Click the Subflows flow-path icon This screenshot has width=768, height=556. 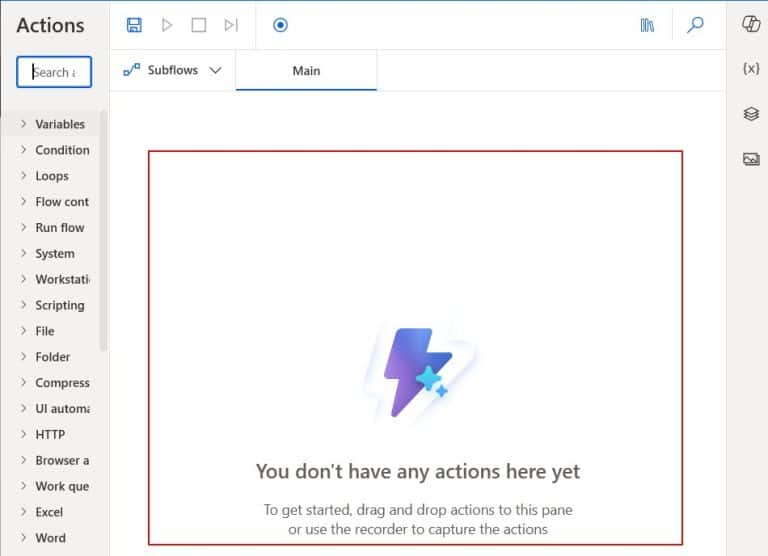131,70
